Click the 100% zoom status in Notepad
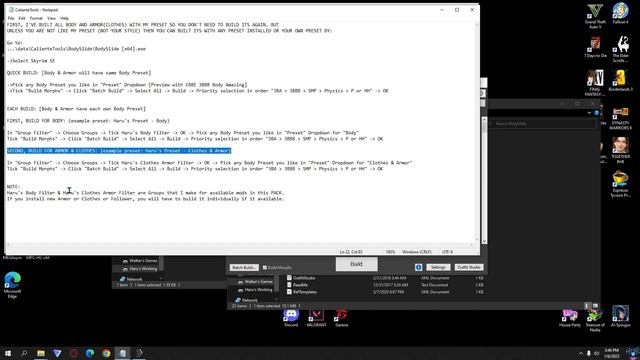Screen dimensions: 640x360 [x=390, y=252]
